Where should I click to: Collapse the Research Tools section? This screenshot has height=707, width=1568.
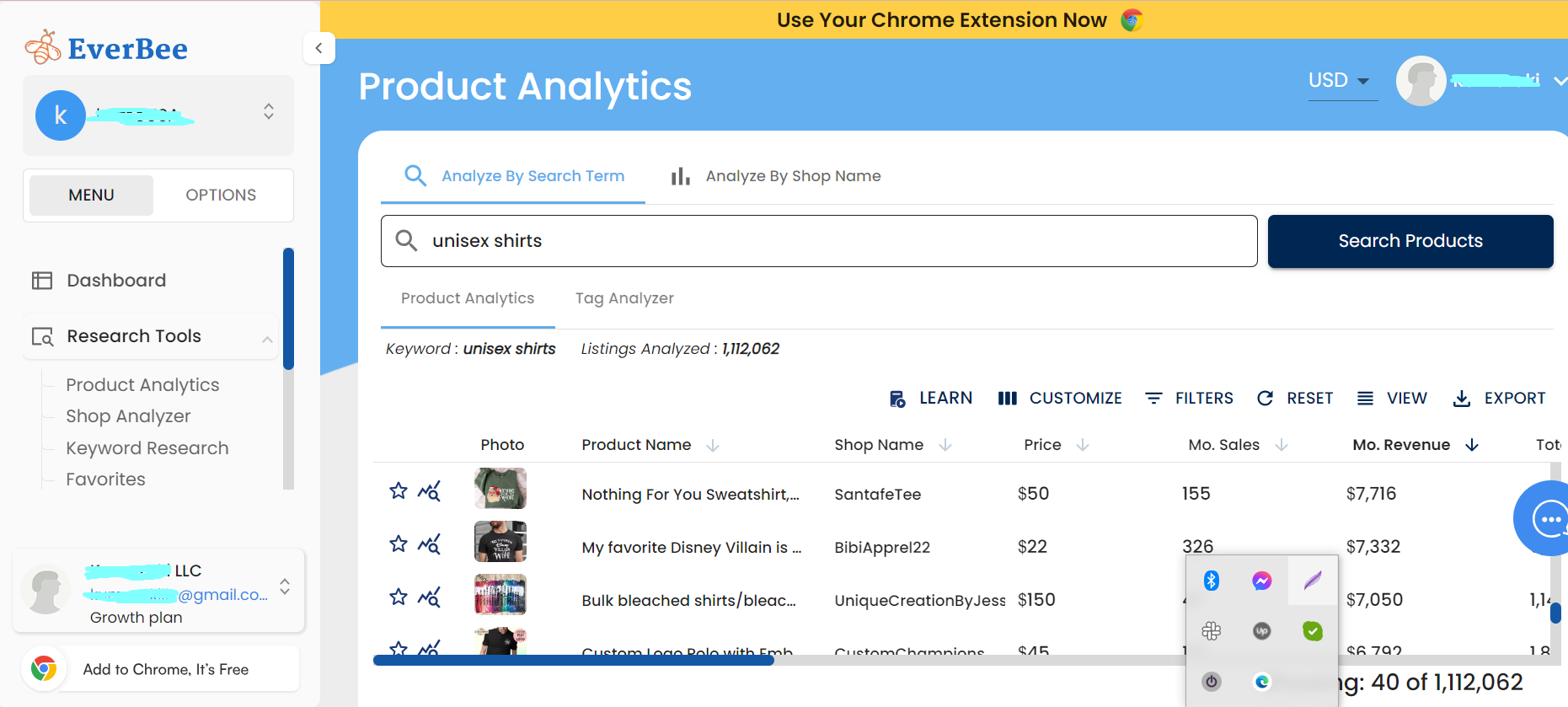pos(267,339)
